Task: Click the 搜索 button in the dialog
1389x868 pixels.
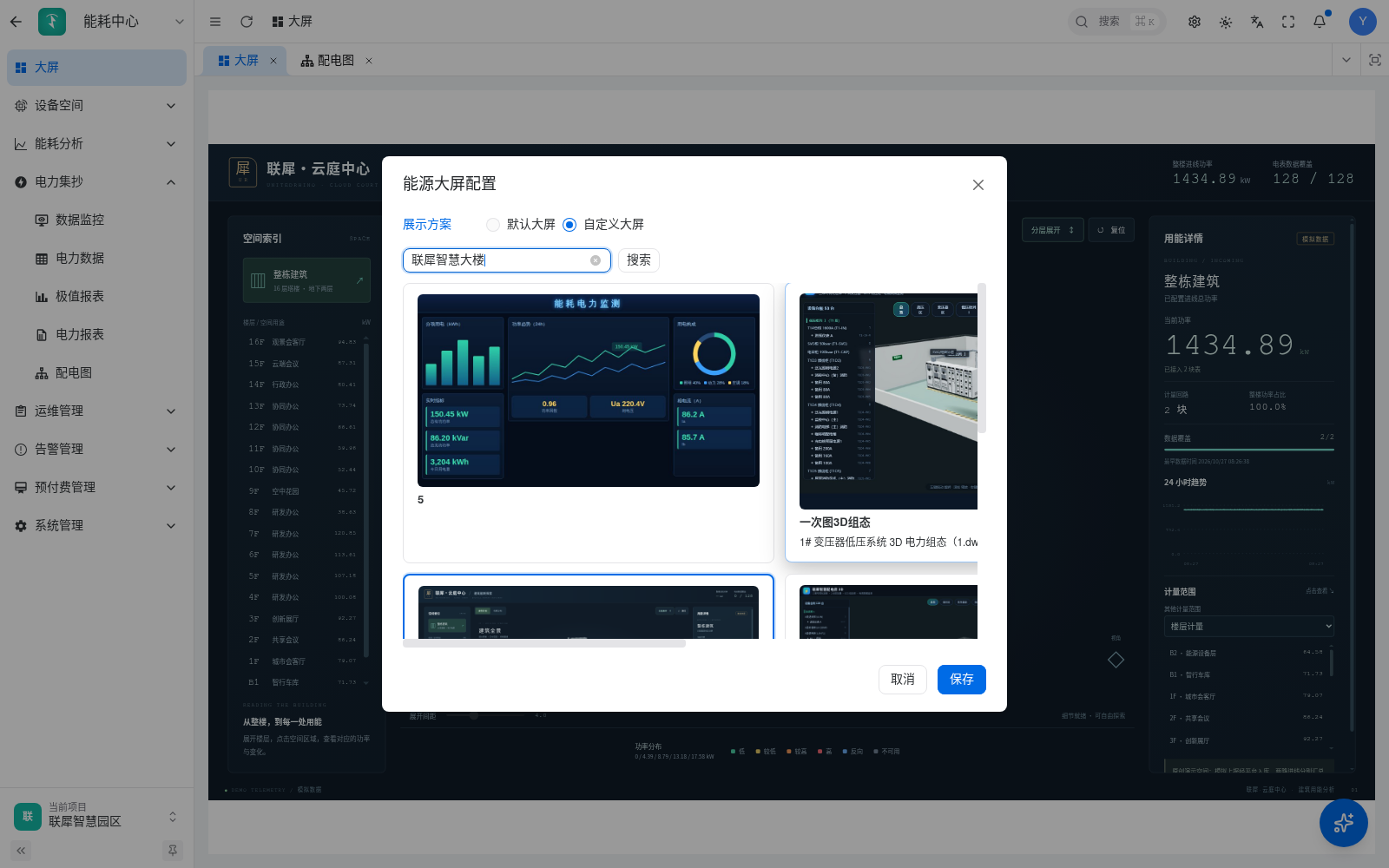Action: click(x=639, y=260)
